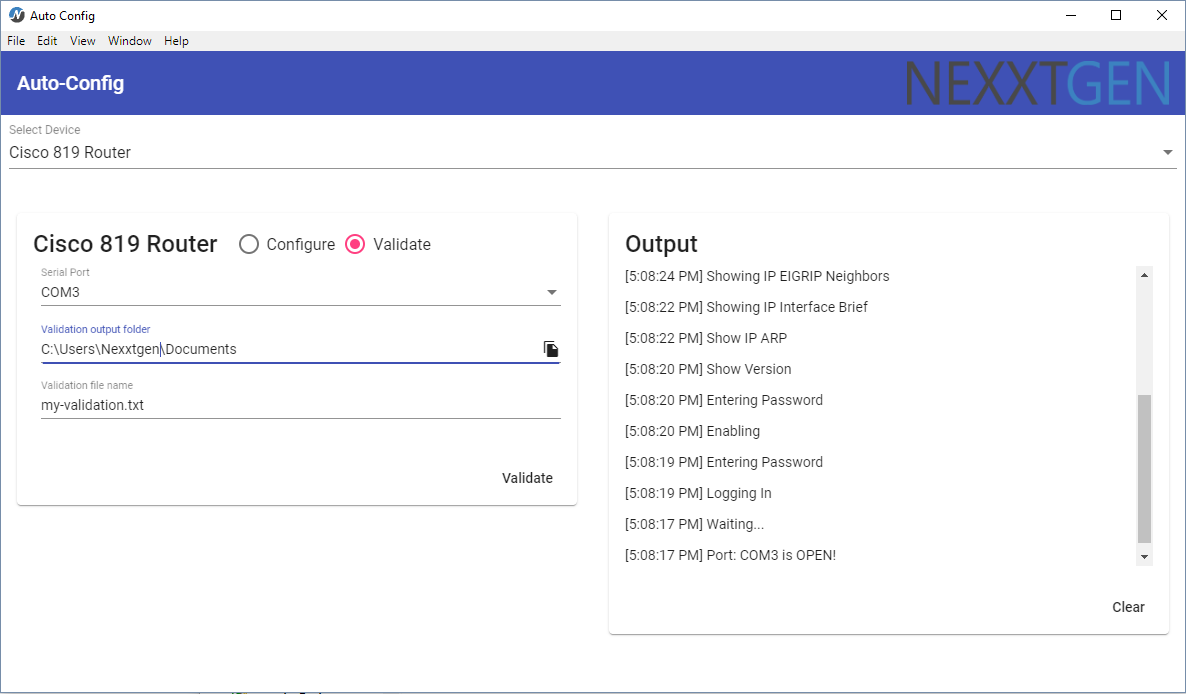Select the Configure radio button

(x=249, y=244)
